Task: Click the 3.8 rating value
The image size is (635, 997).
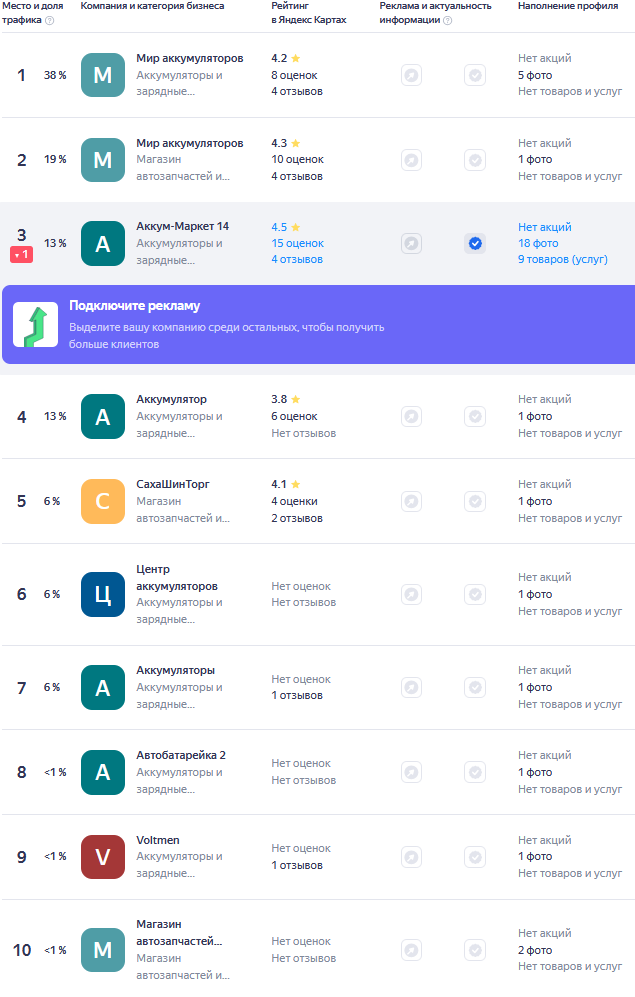Action: tap(279, 399)
